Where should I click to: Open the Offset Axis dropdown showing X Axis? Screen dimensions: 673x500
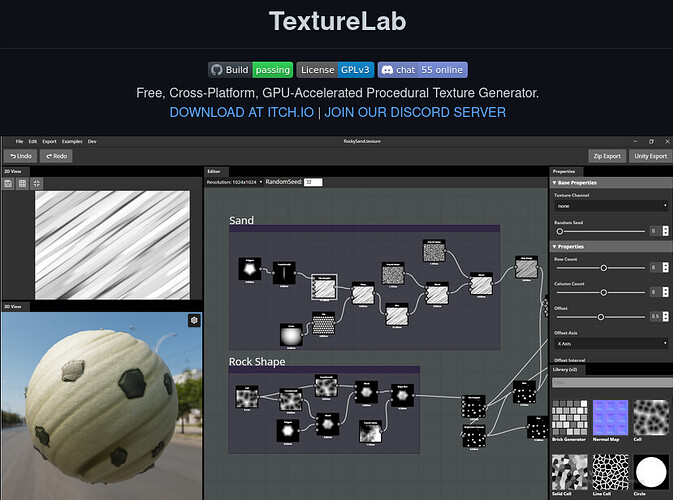click(x=611, y=344)
